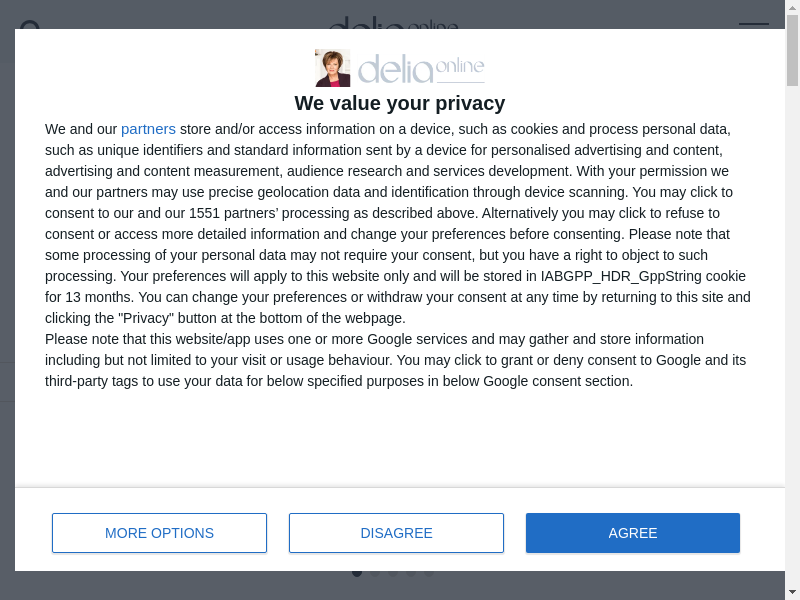Select the fourth carousel dot
Screen dimensions: 800x600
tap(411, 573)
